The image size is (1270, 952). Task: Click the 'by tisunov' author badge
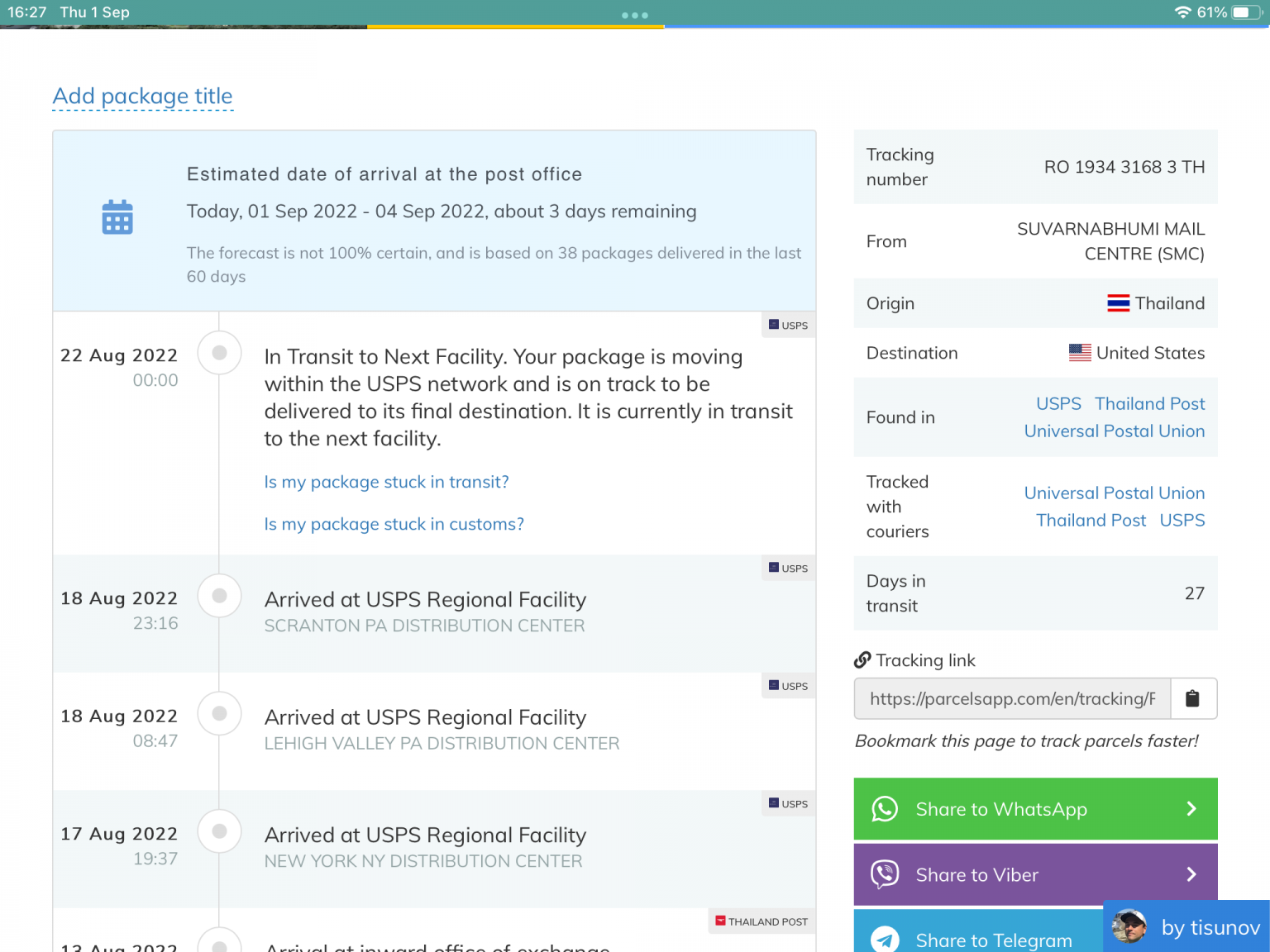1186,926
